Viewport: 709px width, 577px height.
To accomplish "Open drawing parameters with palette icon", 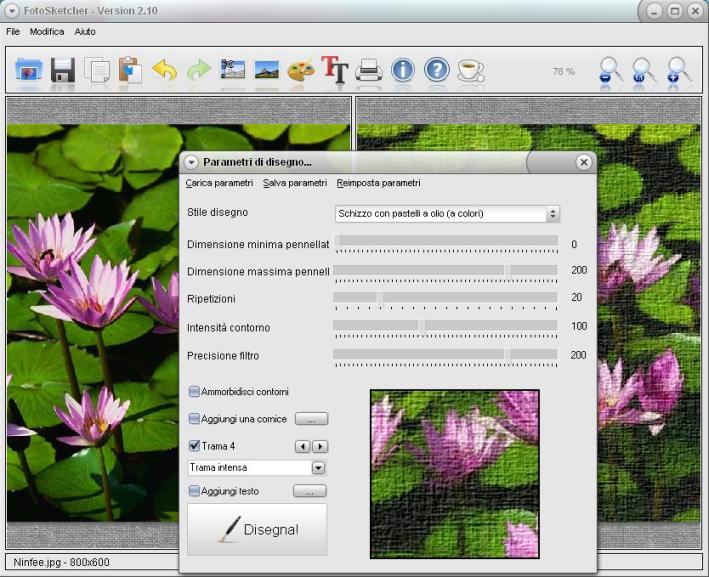I will click(300, 70).
